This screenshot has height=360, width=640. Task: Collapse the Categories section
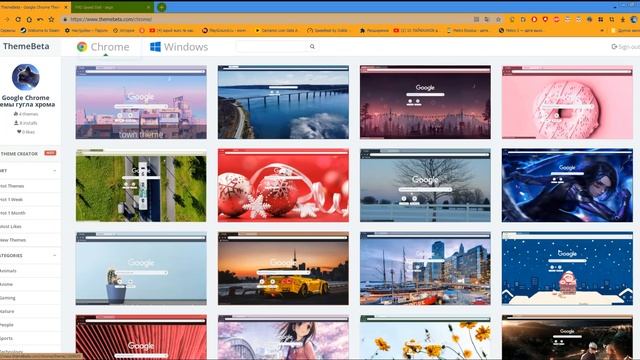[55, 256]
